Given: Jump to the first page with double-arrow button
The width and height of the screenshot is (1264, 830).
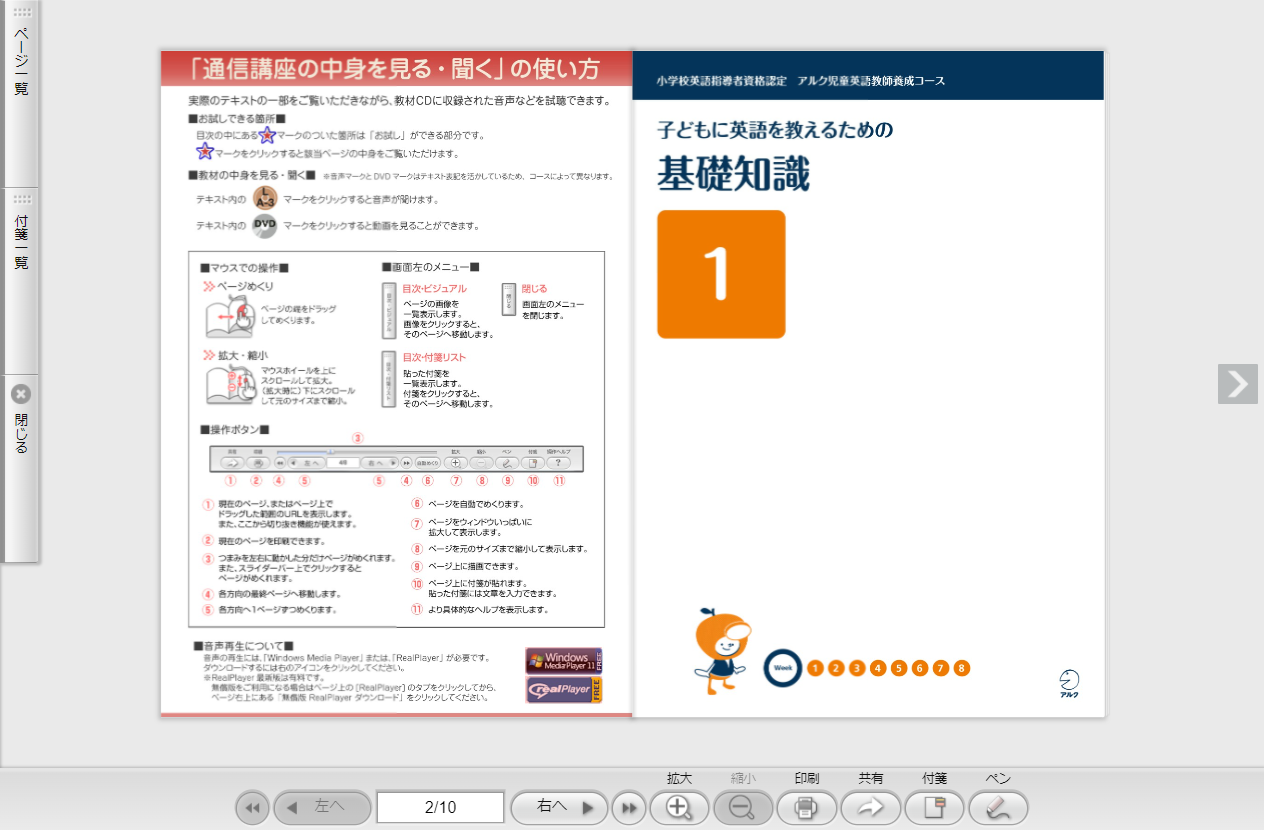Looking at the screenshot, I should tap(252, 807).
